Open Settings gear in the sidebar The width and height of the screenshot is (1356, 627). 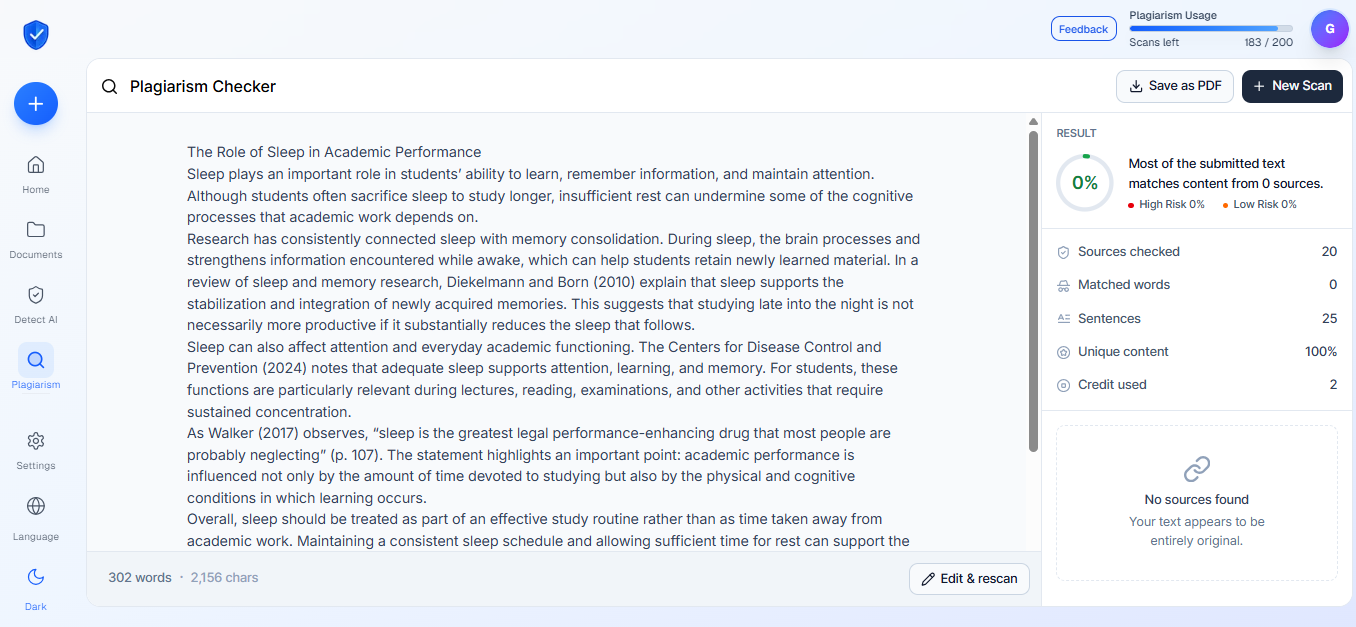[x=36, y=441]
